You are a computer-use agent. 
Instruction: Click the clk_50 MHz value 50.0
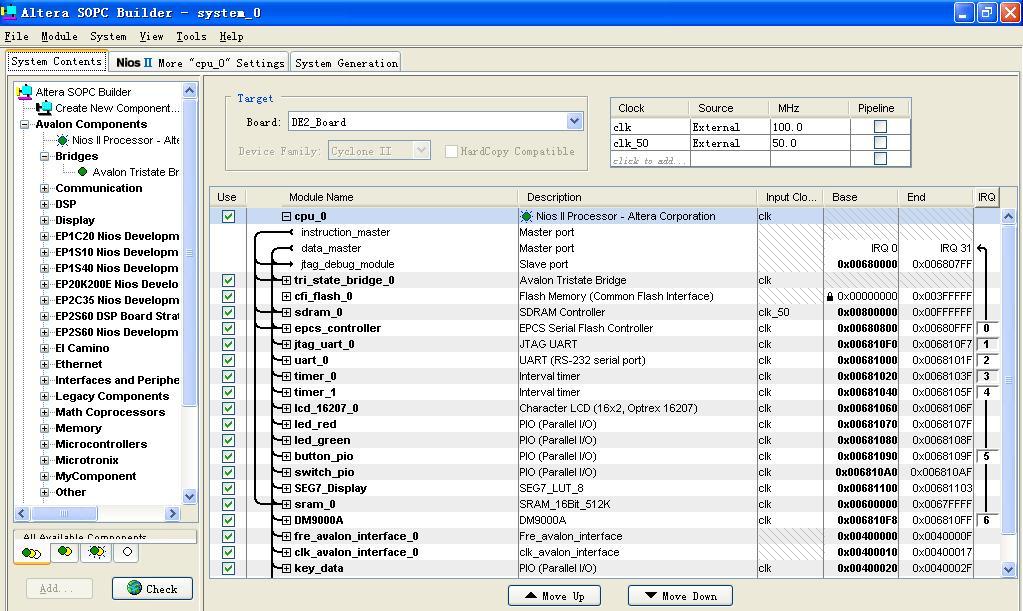pyautogui.click(x=784, y=143)
